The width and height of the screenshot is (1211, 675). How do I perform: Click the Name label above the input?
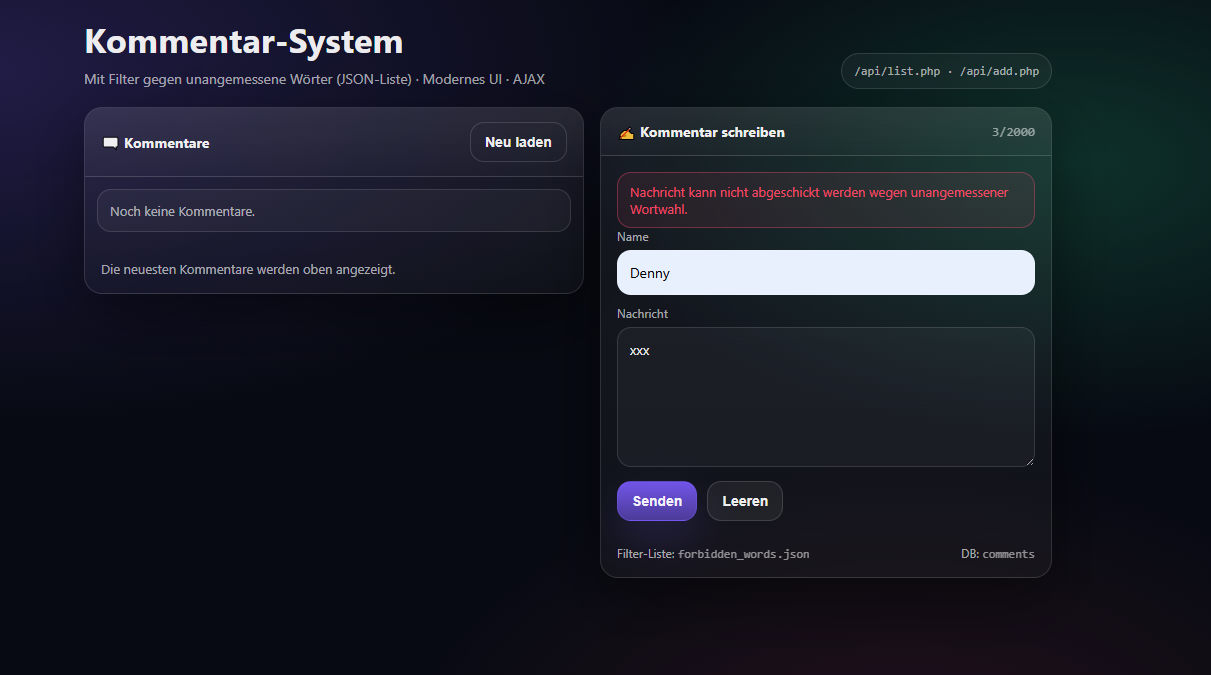point(632,237)
